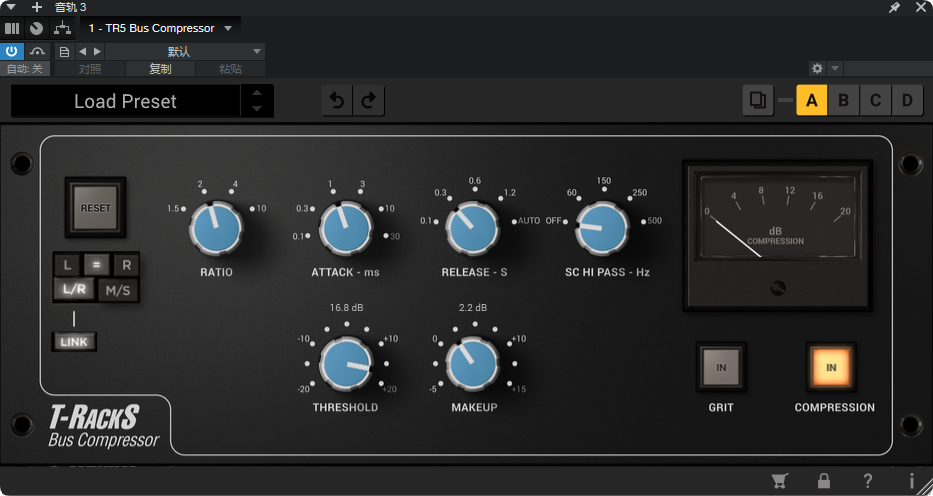Pin the plugin window
This screenshot has height=496, width=933.
point(894,7)
